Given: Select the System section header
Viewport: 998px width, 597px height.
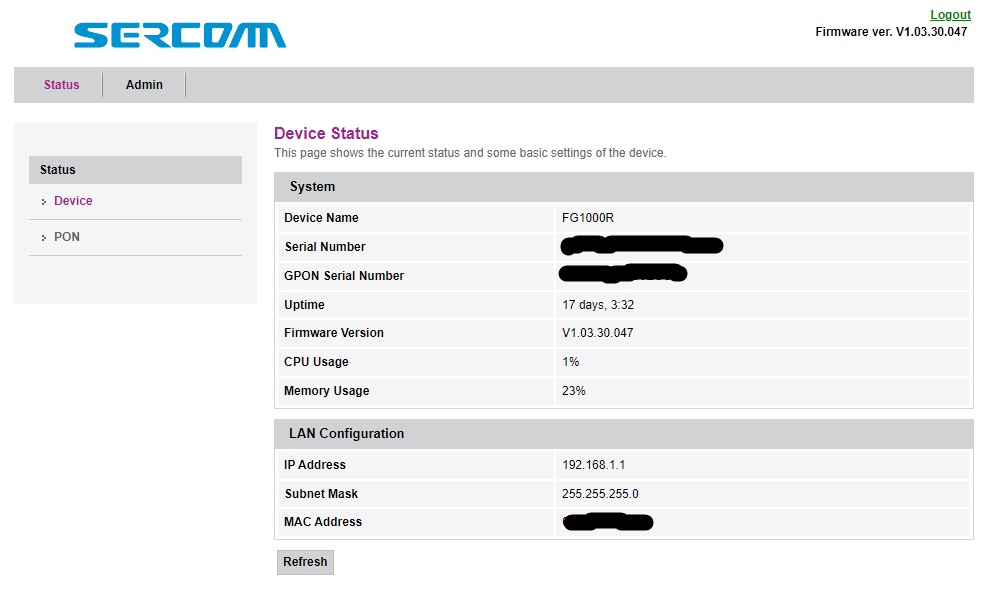Looking at the screenshot, I should pyautogui.click(x=311, y=187).
